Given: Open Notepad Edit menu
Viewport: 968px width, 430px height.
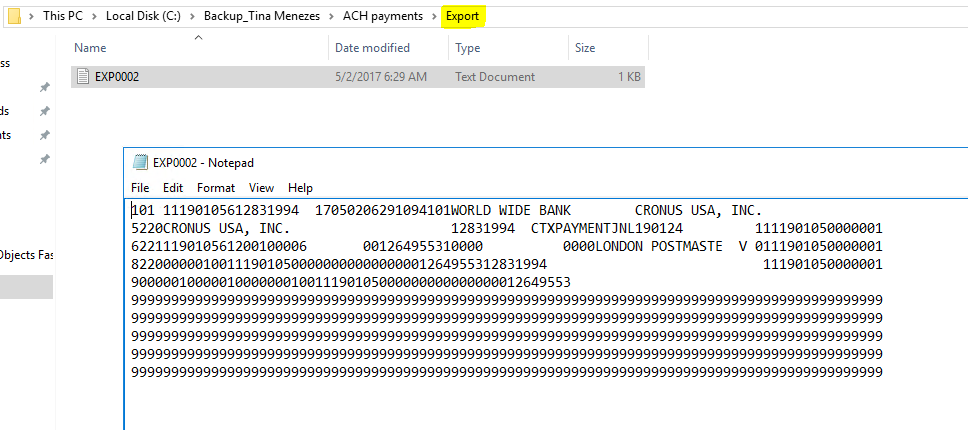Looking at the screenshot, I should [173, 188].
